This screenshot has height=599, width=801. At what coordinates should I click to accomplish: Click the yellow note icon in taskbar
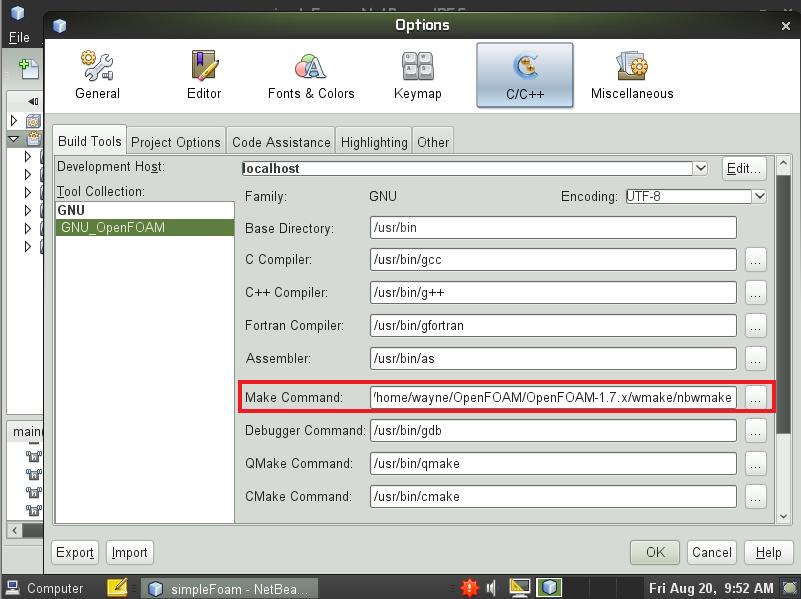[116, 587]
